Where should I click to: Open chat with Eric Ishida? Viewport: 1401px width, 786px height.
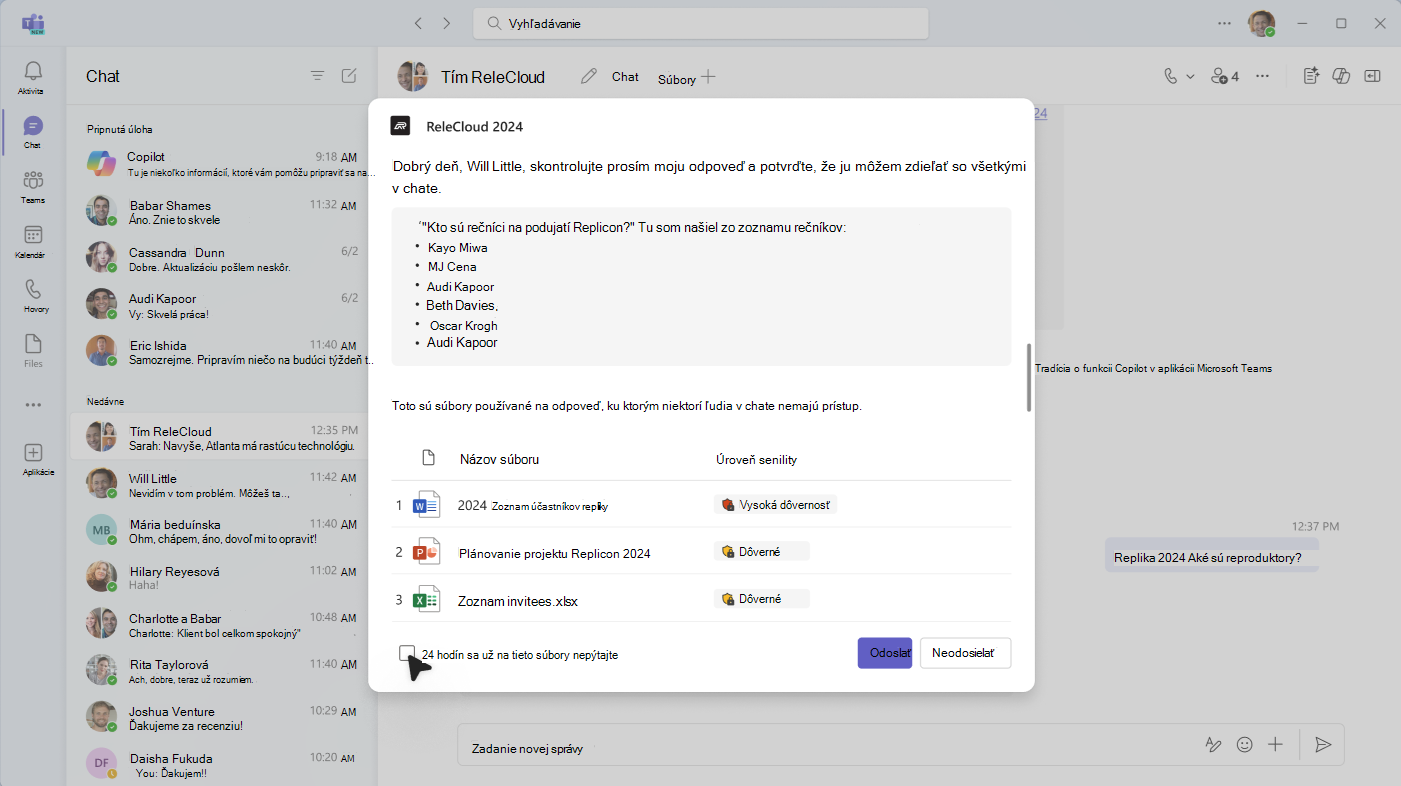[222, 352]
